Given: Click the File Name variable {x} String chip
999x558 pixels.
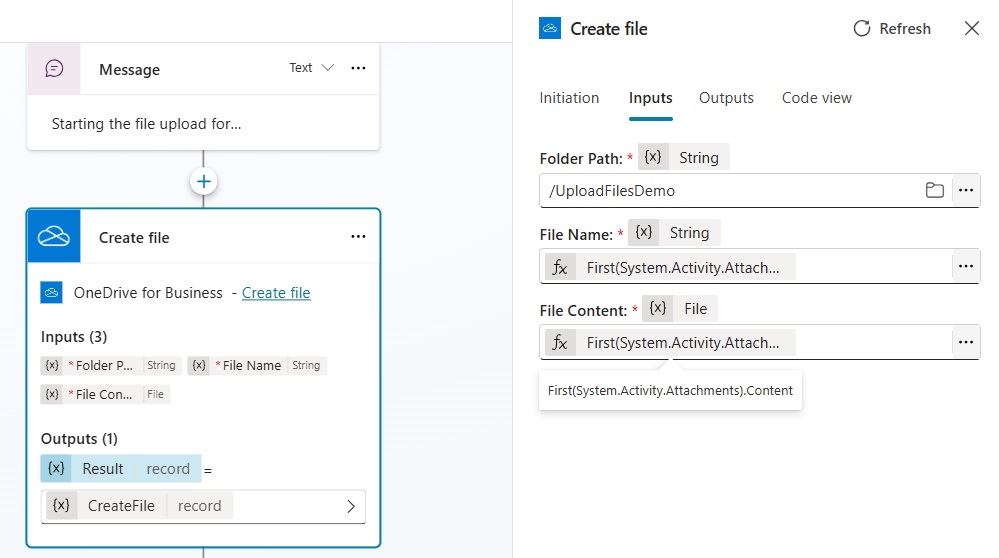Looking at the screenshot, I should tap(674, 232).
